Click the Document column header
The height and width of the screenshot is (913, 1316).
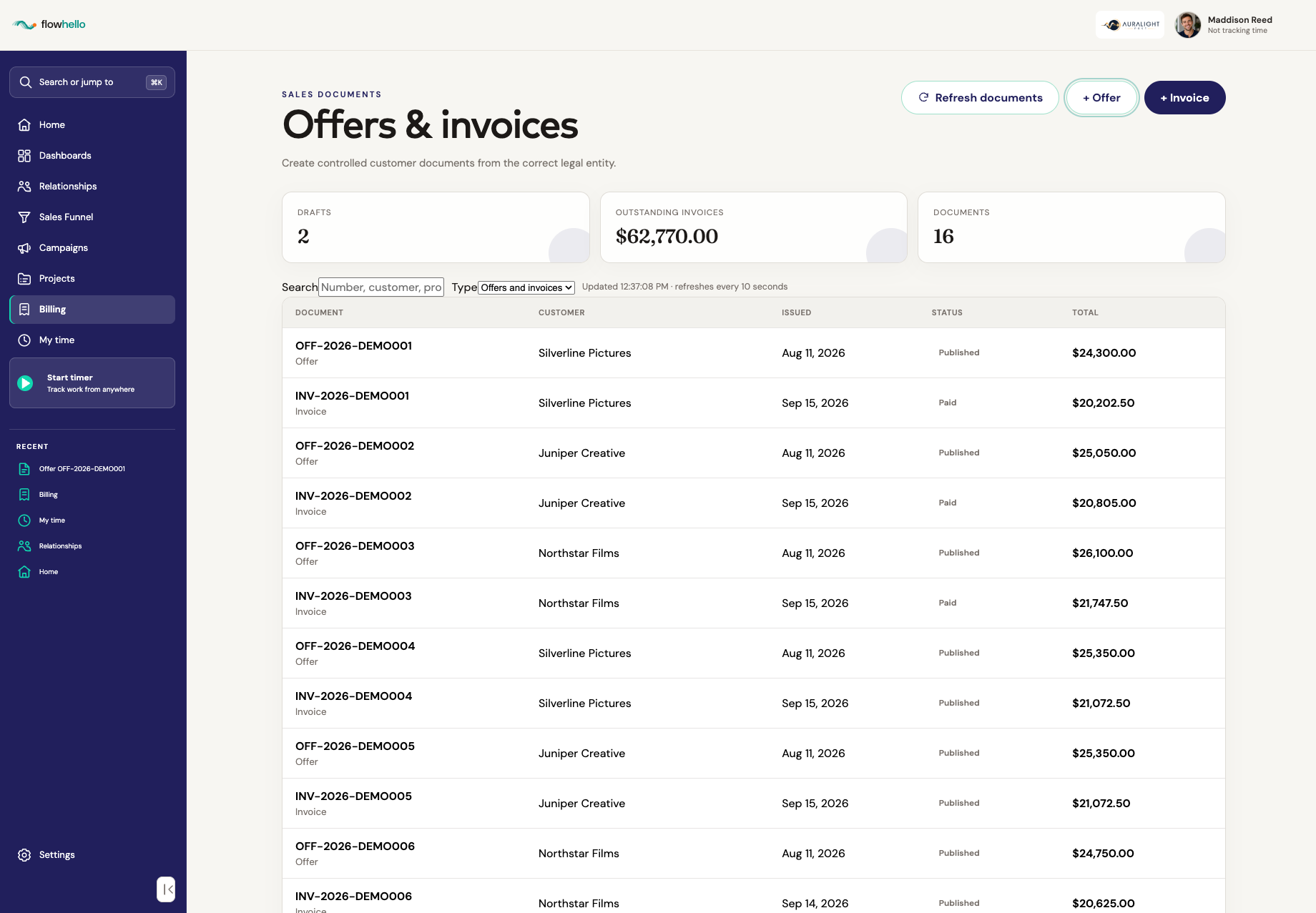[319, 313]
